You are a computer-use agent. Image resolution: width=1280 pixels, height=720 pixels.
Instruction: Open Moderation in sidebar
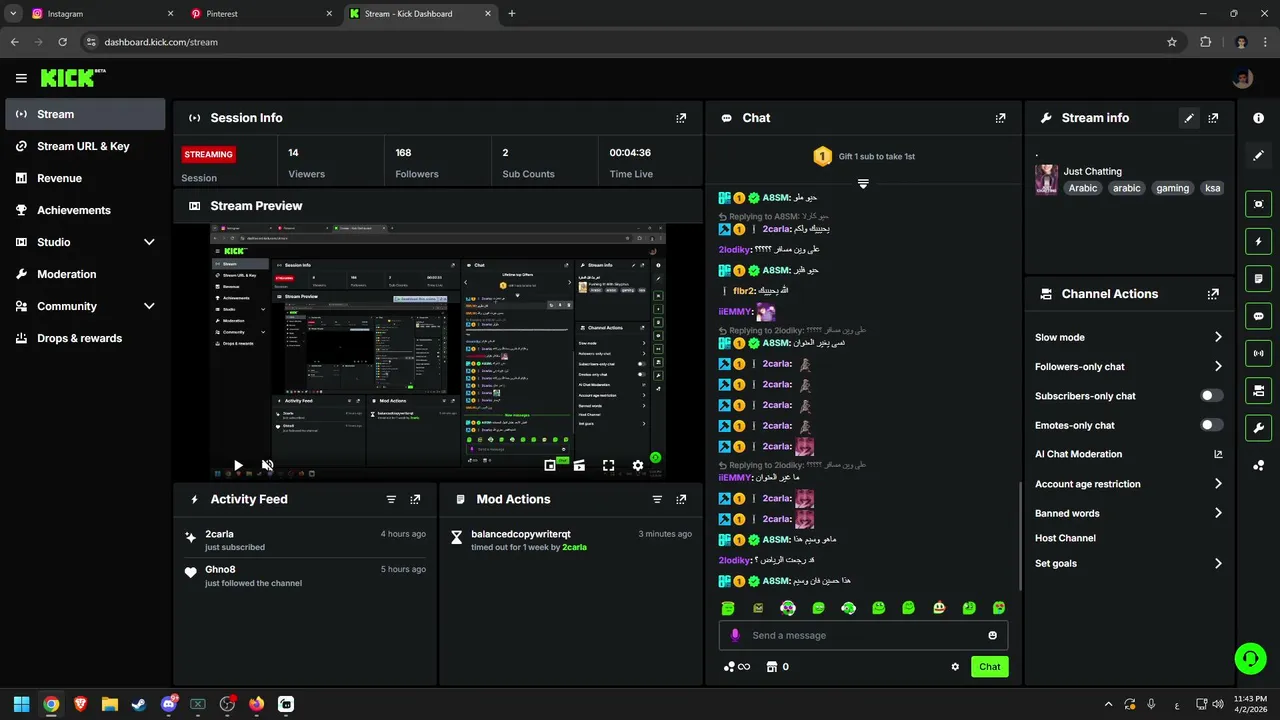click(85, 274)
